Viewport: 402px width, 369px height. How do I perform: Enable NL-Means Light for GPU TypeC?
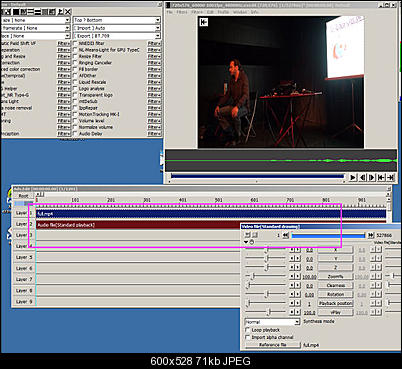coord(75,50)
